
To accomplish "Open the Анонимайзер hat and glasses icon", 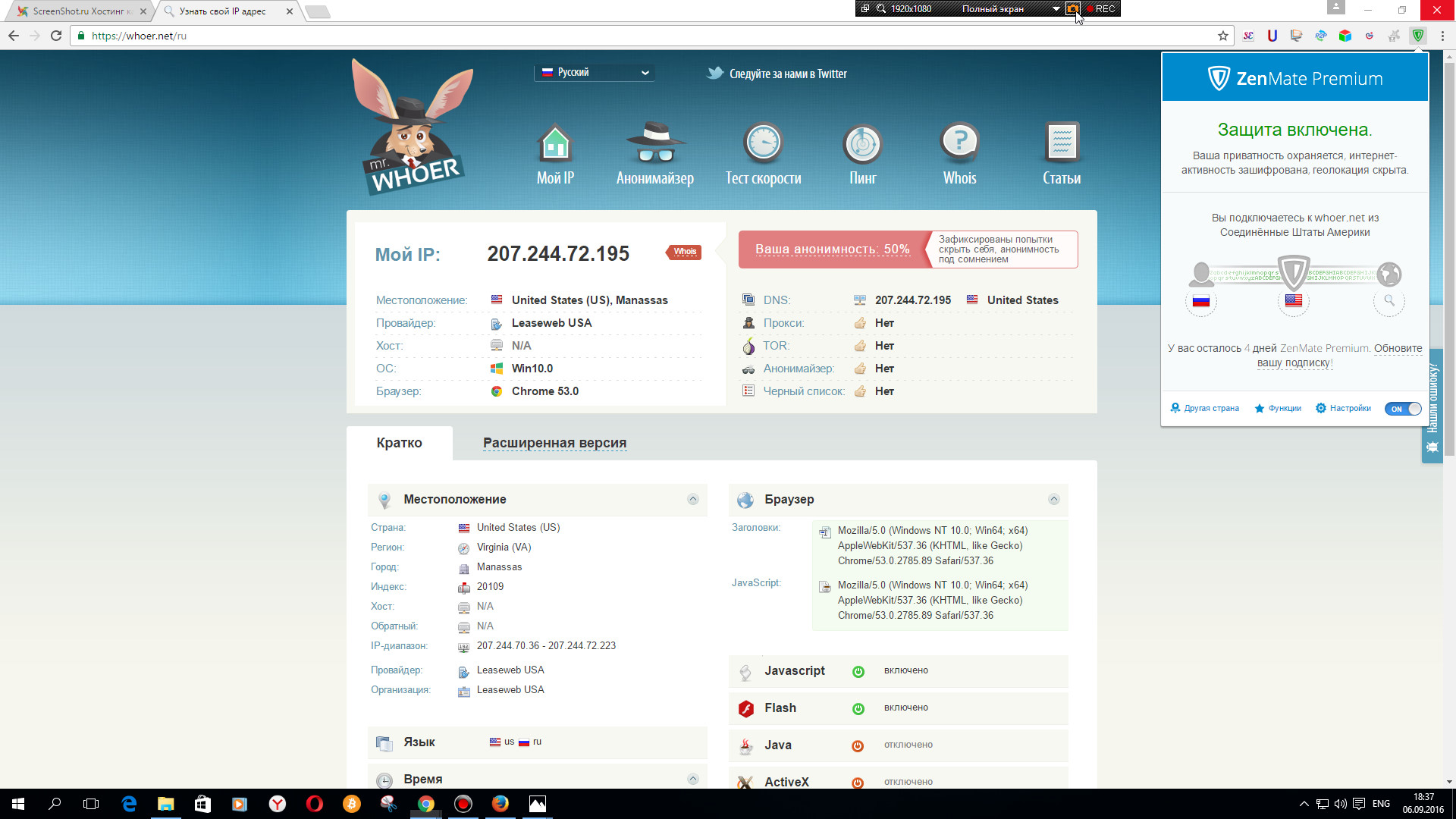I will (655, 143).
